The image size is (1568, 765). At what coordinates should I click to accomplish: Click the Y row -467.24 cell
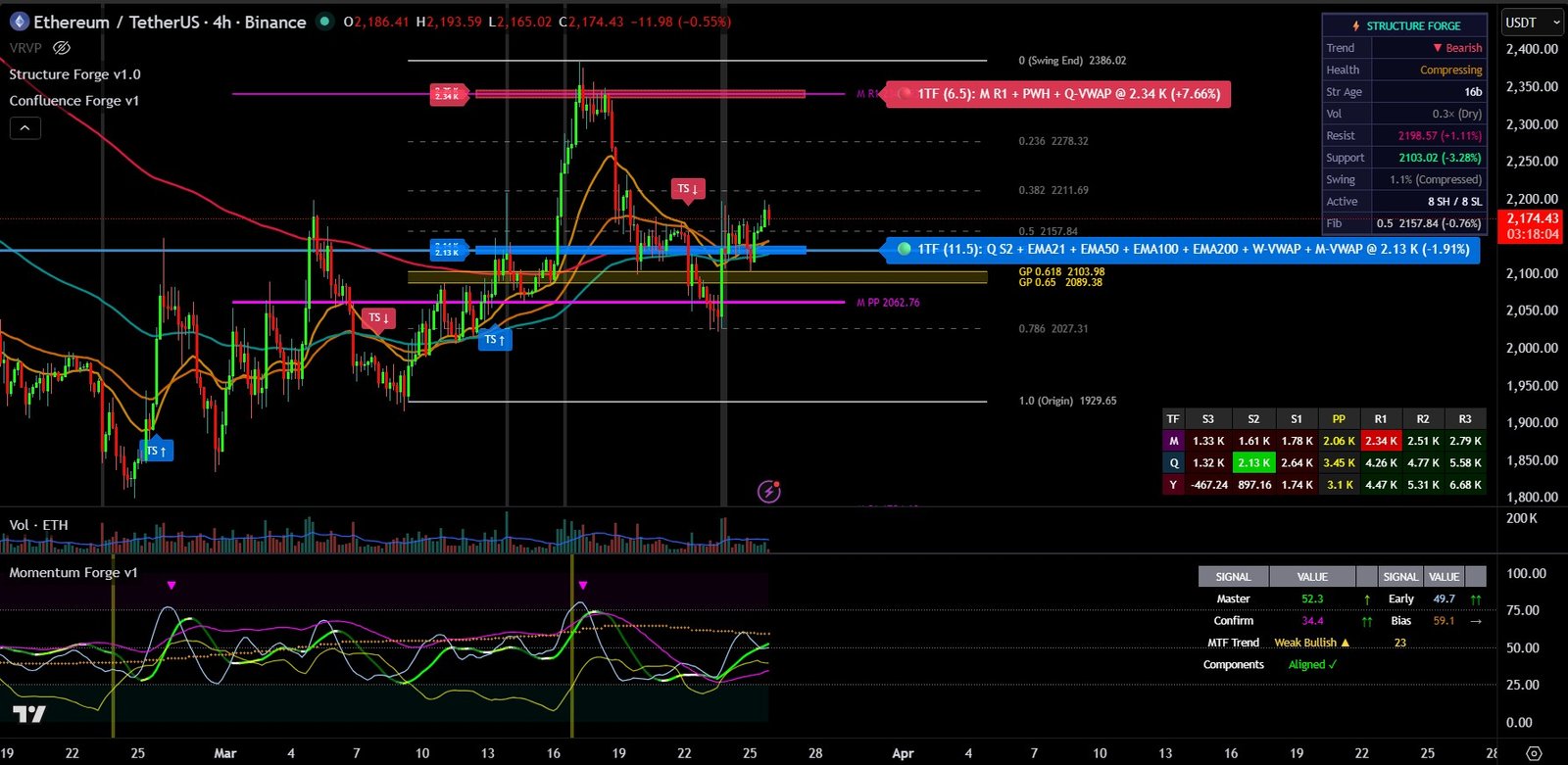tap(1208, 485)
